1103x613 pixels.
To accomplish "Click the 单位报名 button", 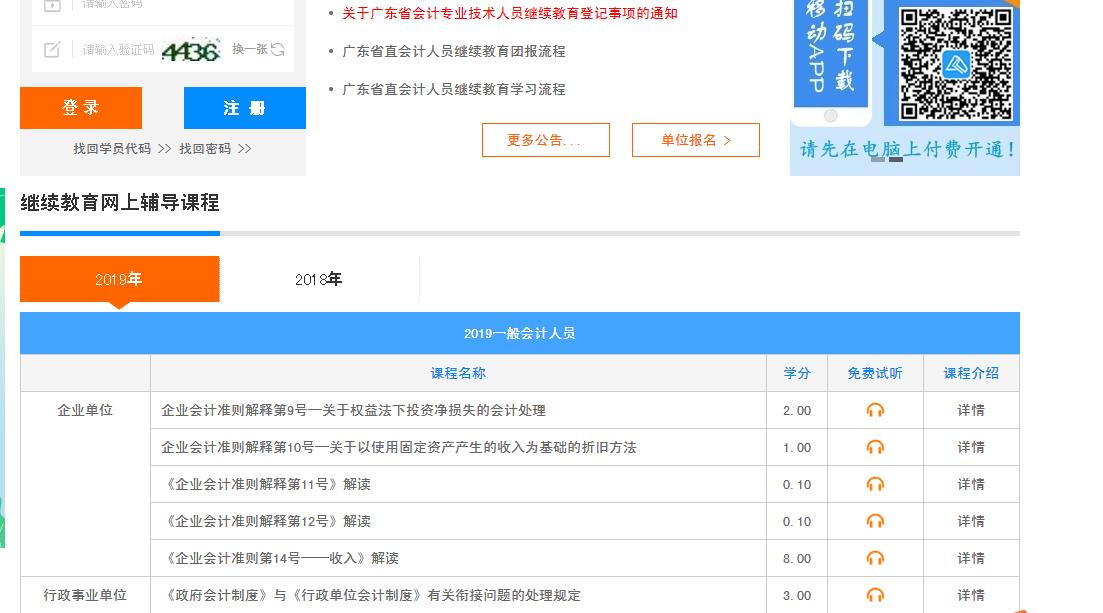I will coord(695,140).
